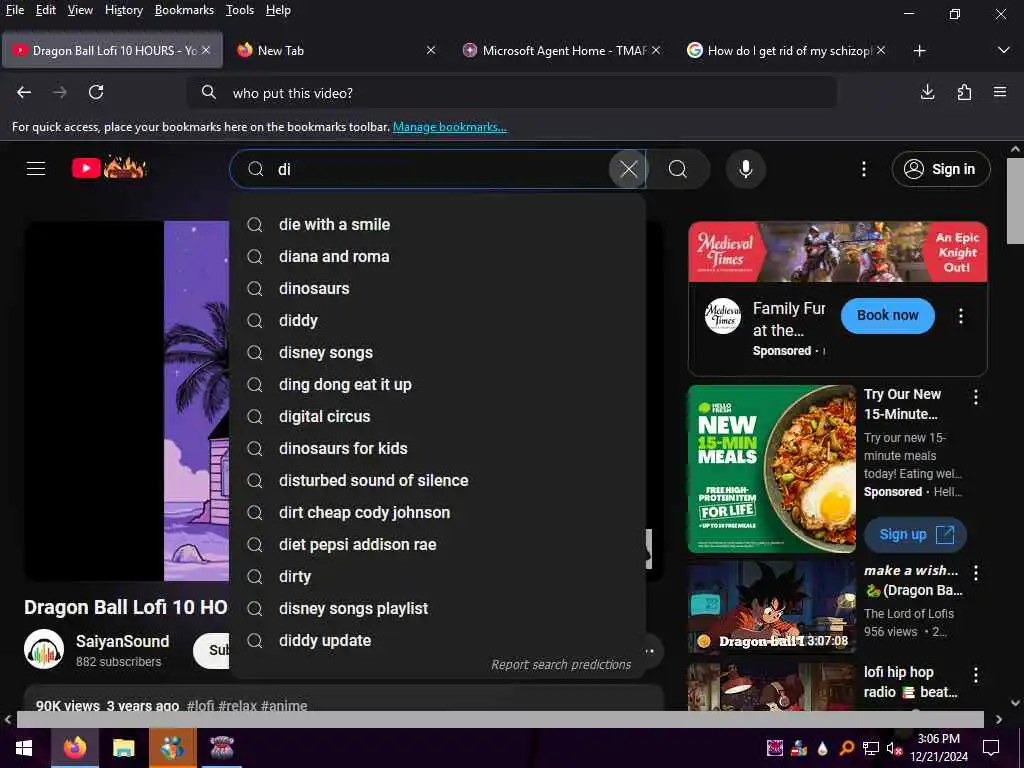
Task: Close the Dragon Ball Lofi tab
Action: pyautogui.click(x=206, y=50)
